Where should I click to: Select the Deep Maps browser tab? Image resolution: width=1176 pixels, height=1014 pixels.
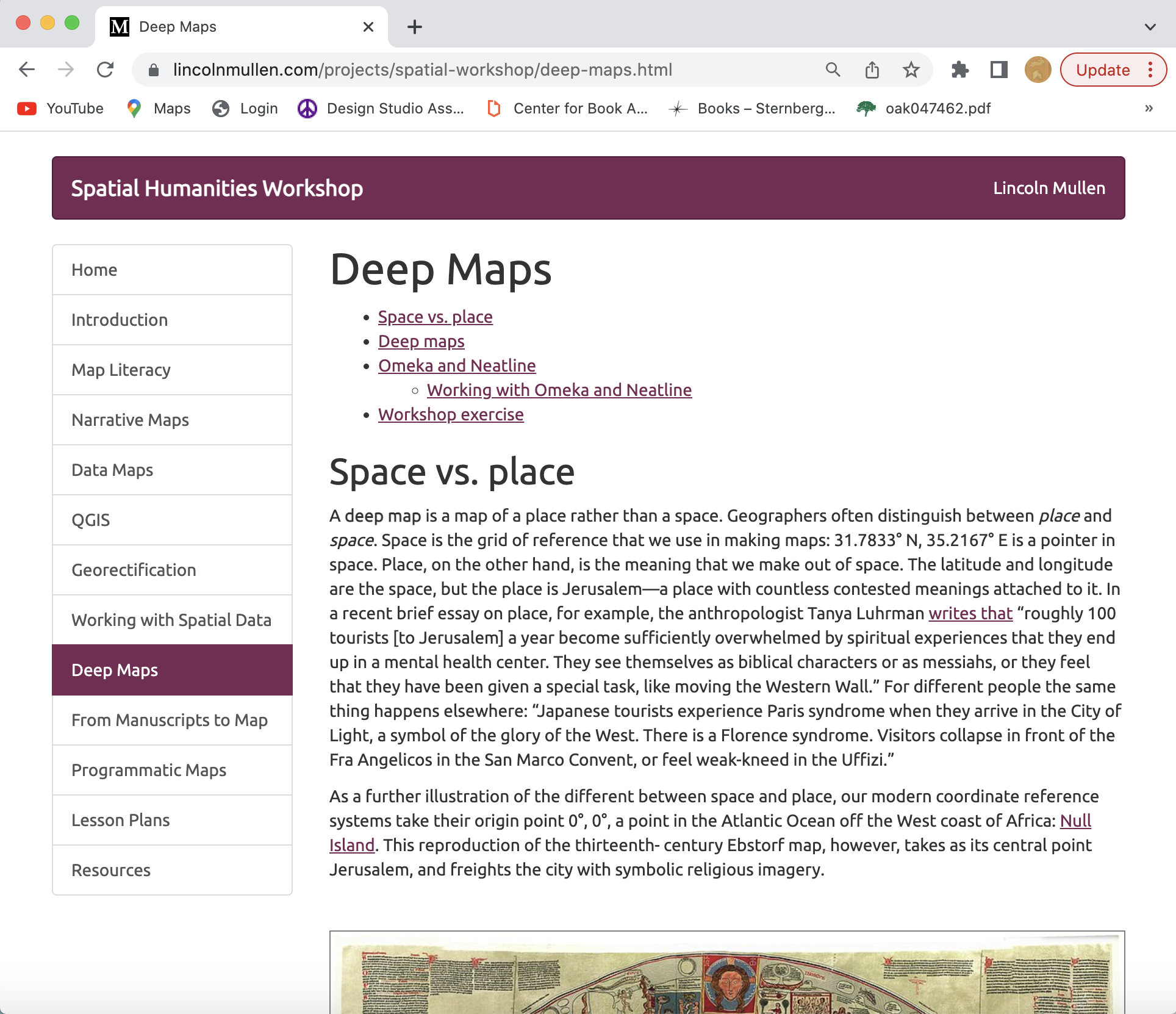(241, 27)
